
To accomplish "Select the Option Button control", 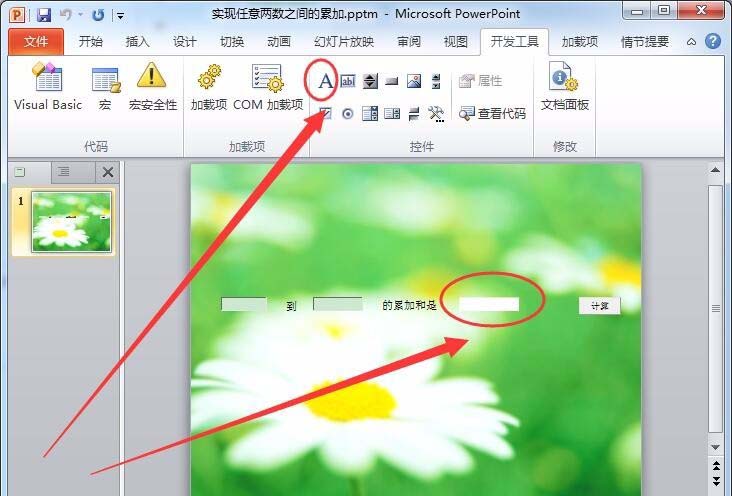I will tap(348, 113).
